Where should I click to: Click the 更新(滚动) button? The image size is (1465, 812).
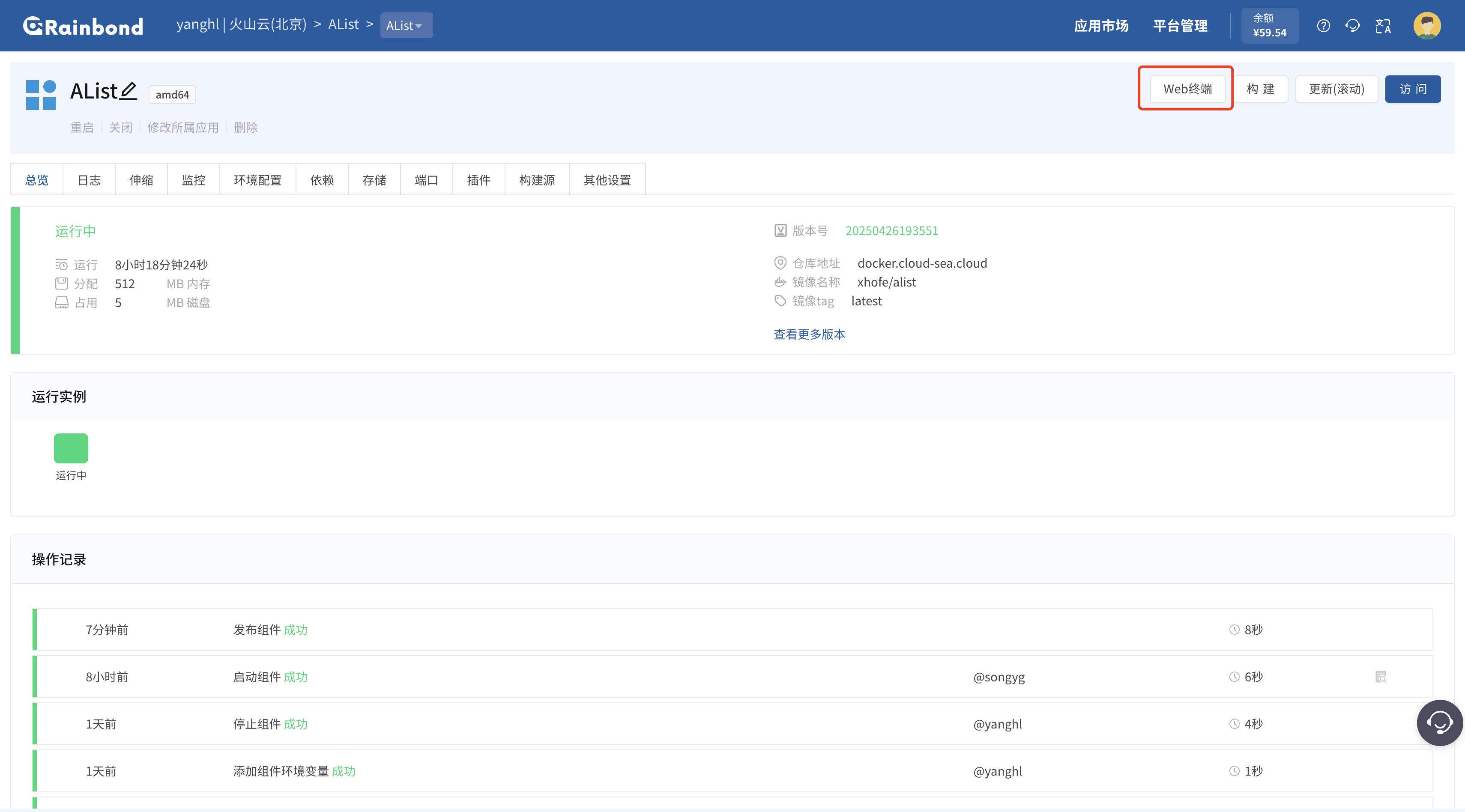pyautogui.click(x=1336, y=89)
